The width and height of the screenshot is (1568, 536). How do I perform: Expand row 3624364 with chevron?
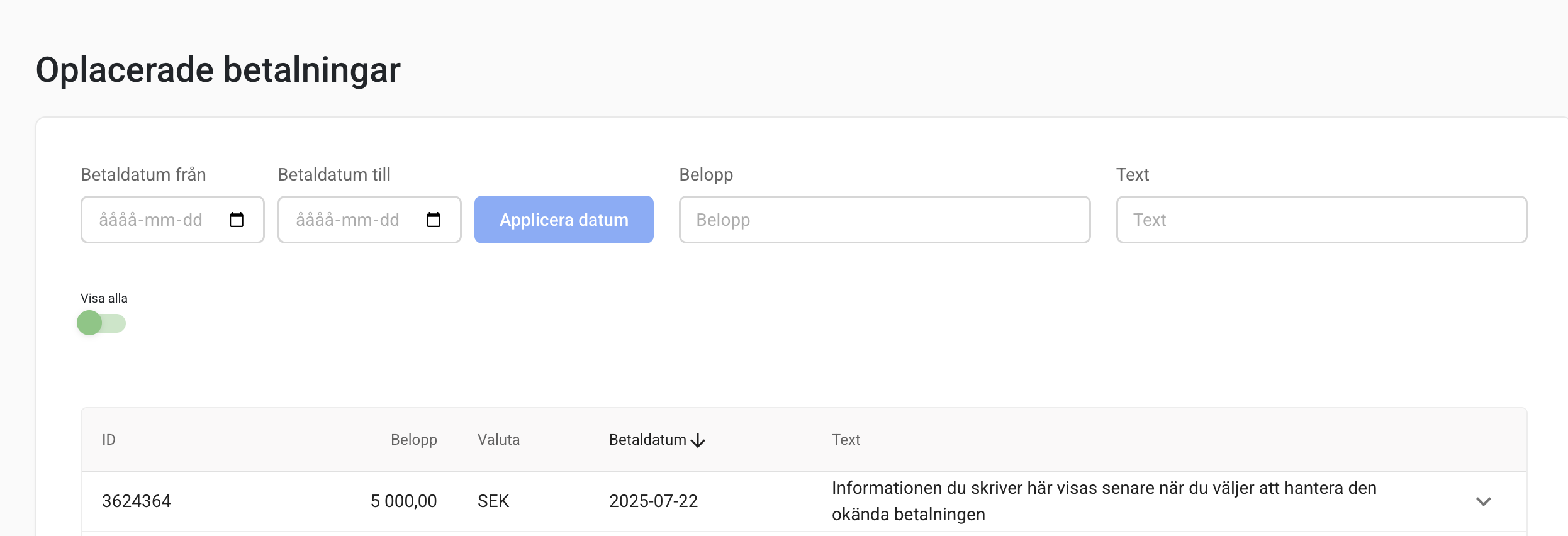1484,501
